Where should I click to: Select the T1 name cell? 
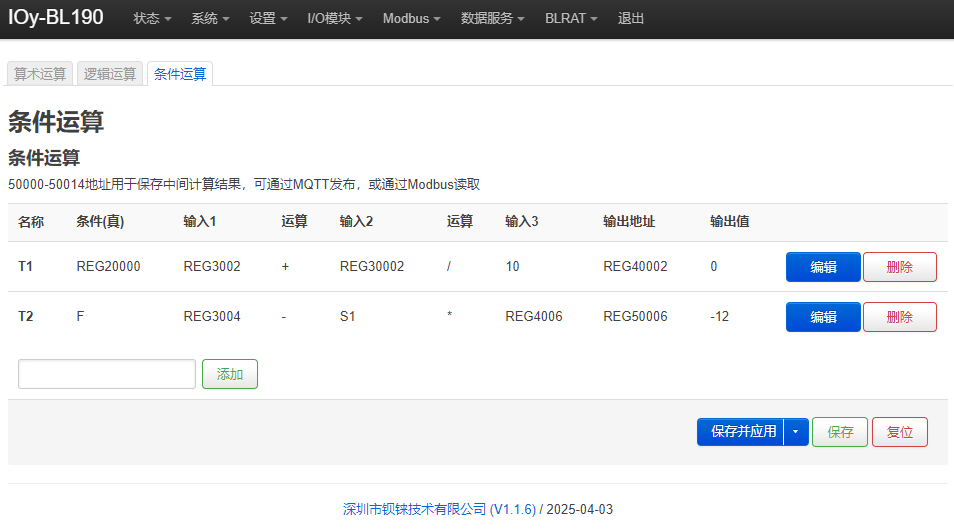[25, 266]
